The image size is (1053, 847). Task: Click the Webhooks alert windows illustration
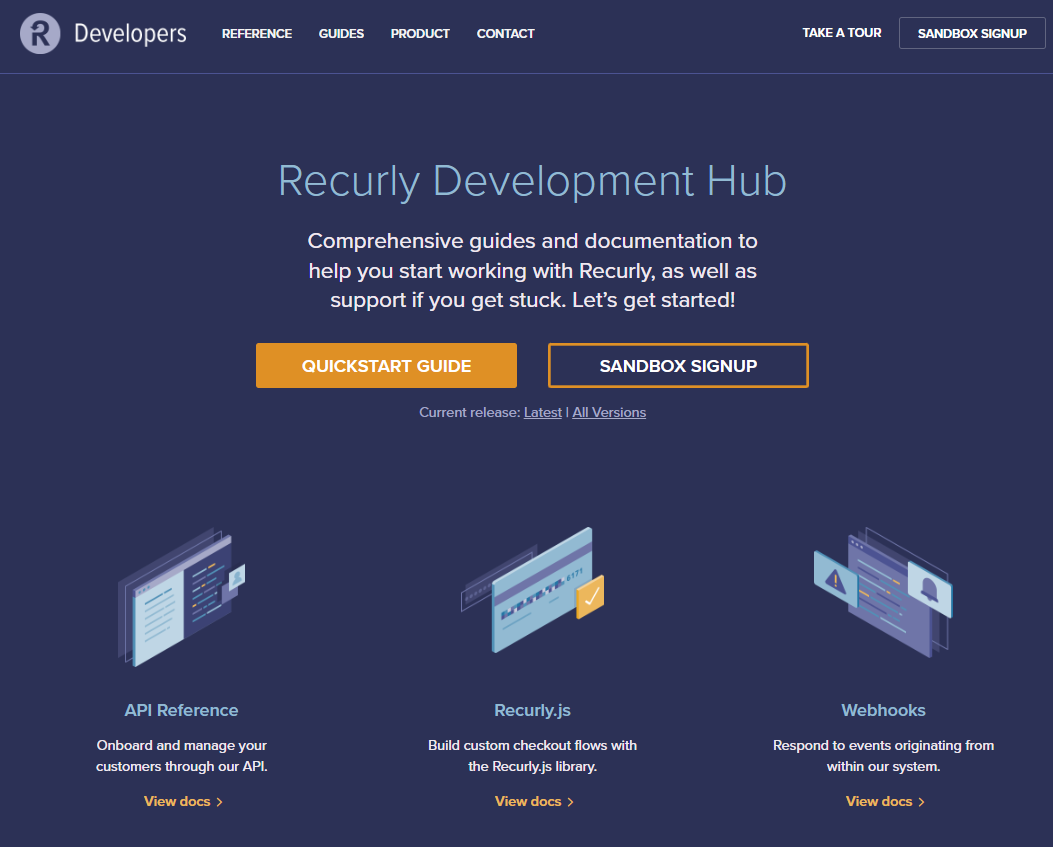883,592
